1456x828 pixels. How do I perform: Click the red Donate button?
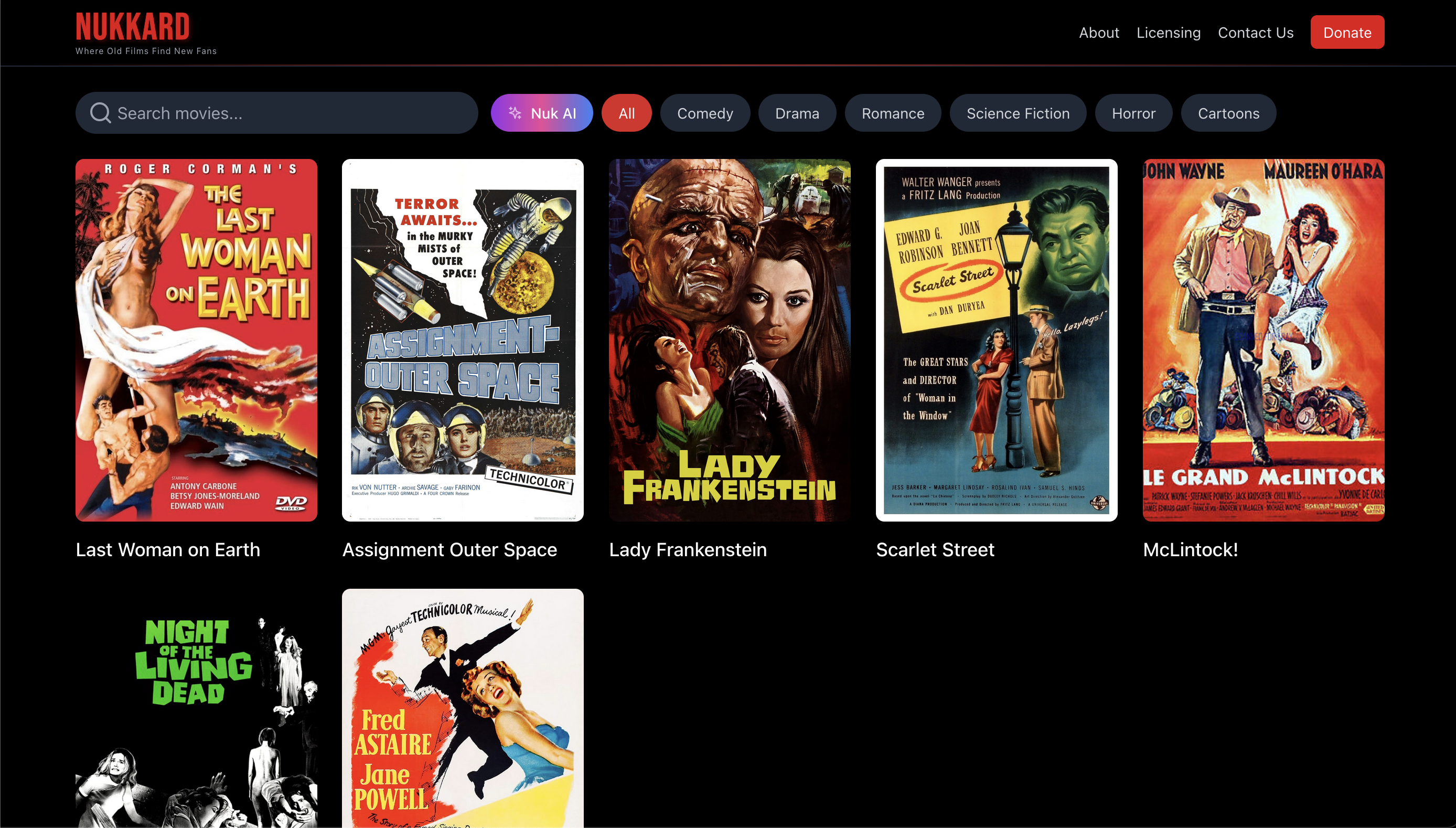coord(1347,33)
